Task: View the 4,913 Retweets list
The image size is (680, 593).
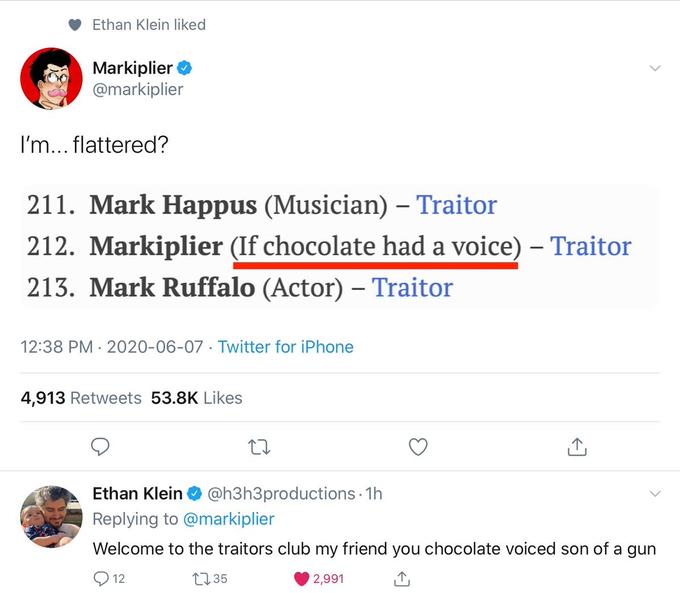Action: click(81, 398)
